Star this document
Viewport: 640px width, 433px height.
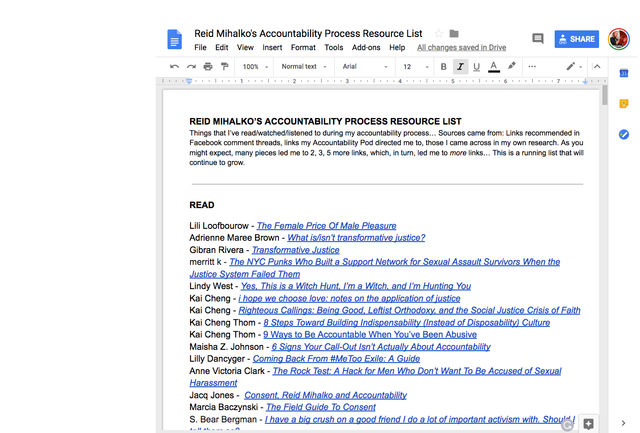coord(439,33)
